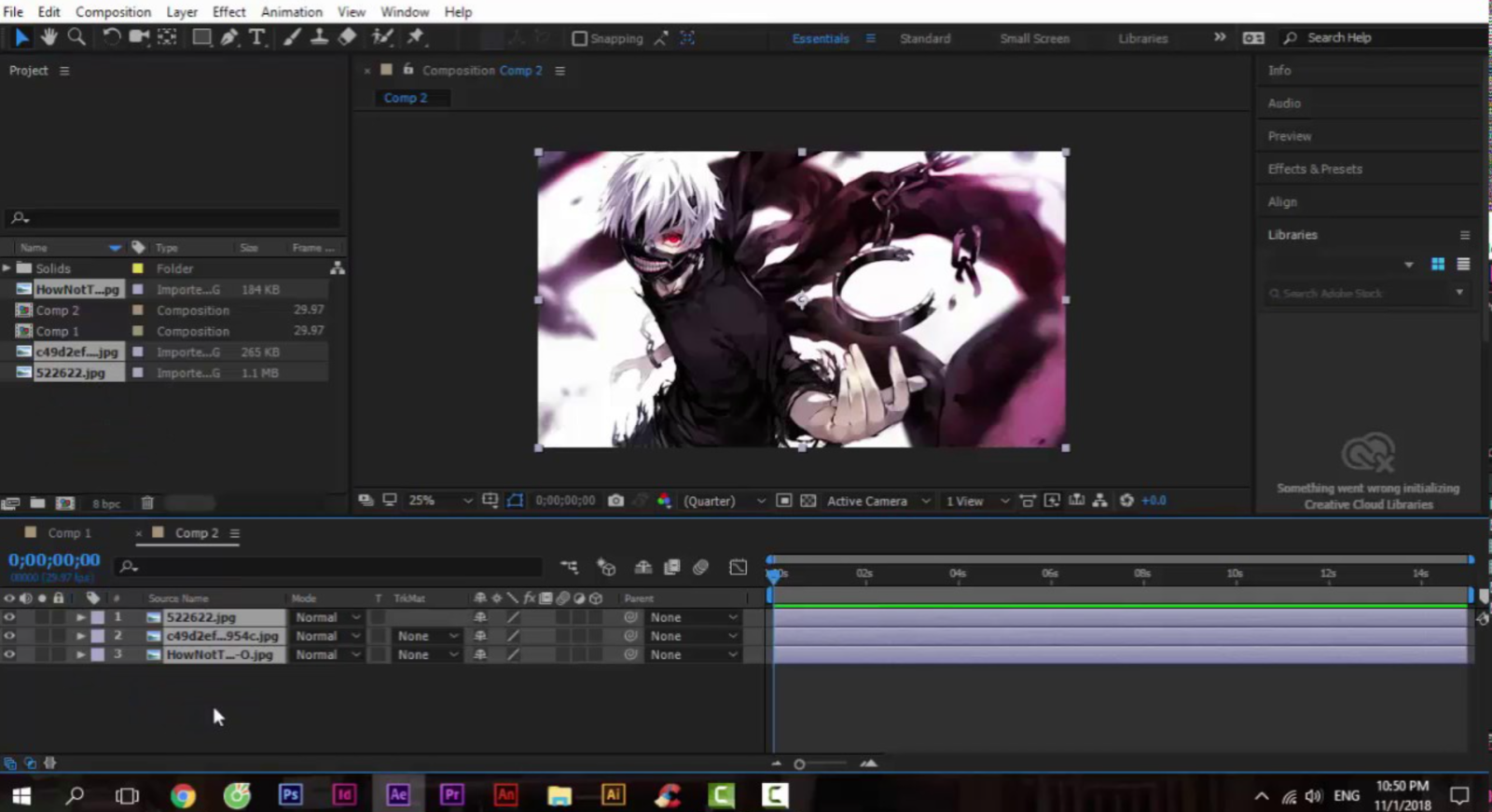Open the Align panel
This screenshot has height=812, width=1492.
[x=1282, y=201]
